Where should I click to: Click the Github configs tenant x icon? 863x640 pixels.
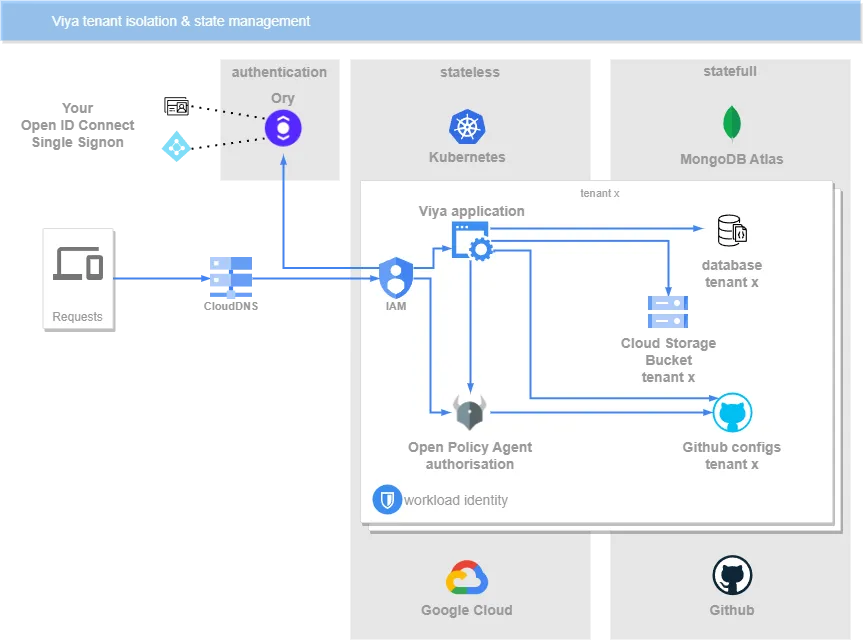tap(732, 411)
